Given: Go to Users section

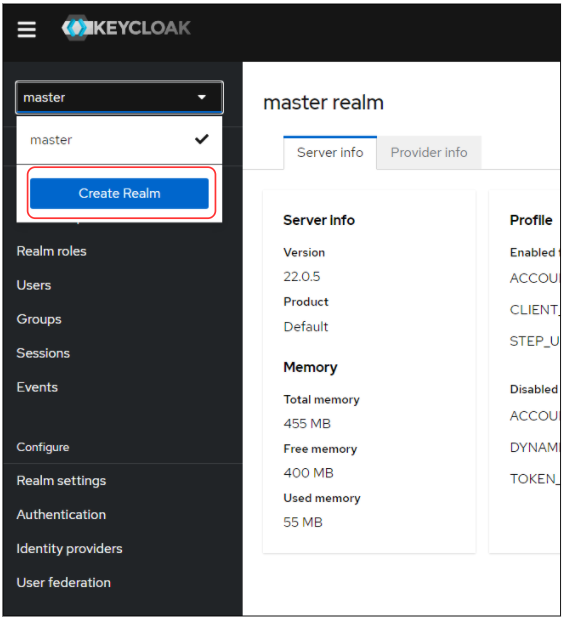Looking at the screenshot, I should (x=34, y=285).
